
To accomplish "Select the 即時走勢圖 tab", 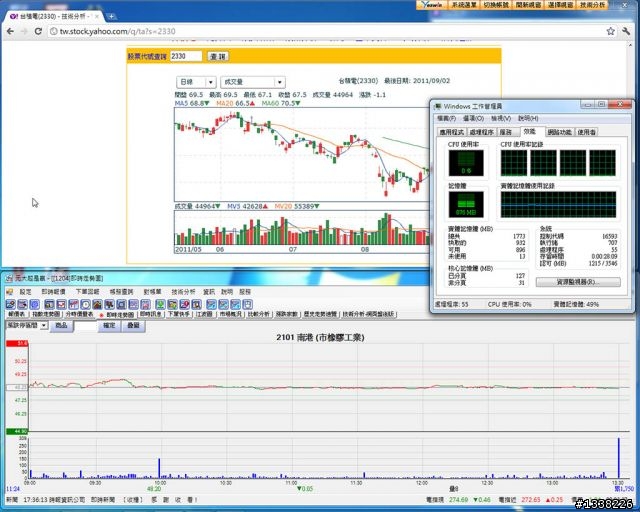I will pos(117,315).
